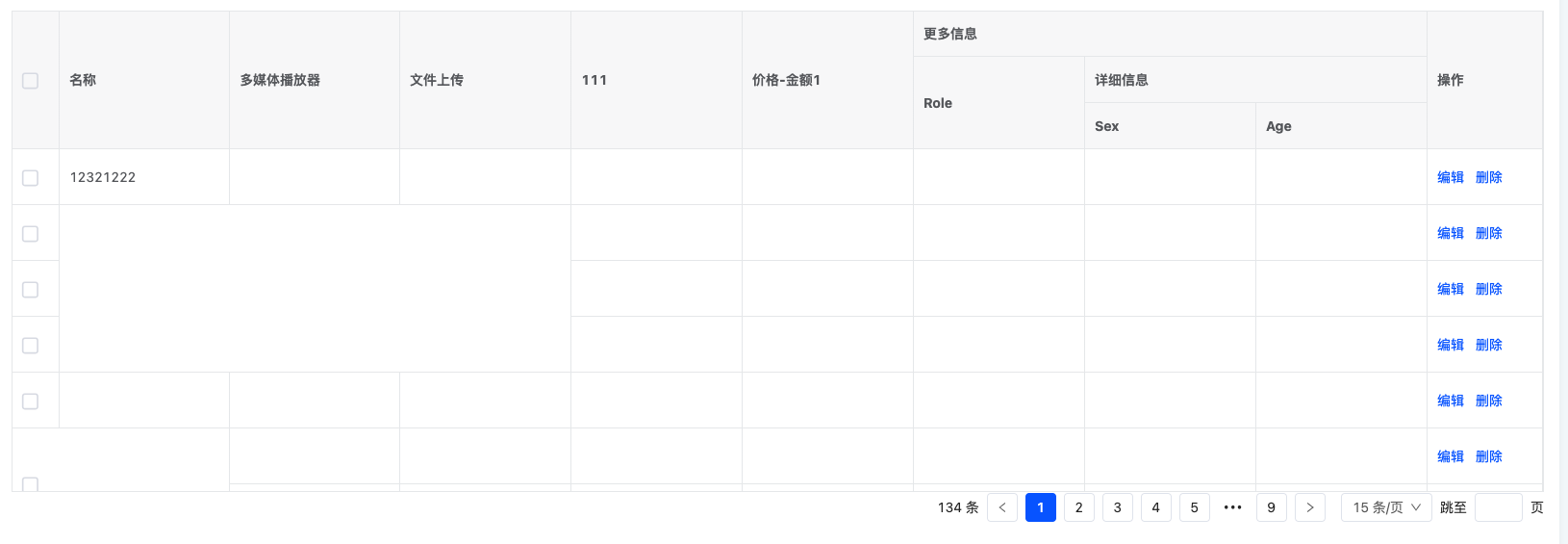Focus the 跳至 page number input
1568x544 pixels.
(1498, 507)
